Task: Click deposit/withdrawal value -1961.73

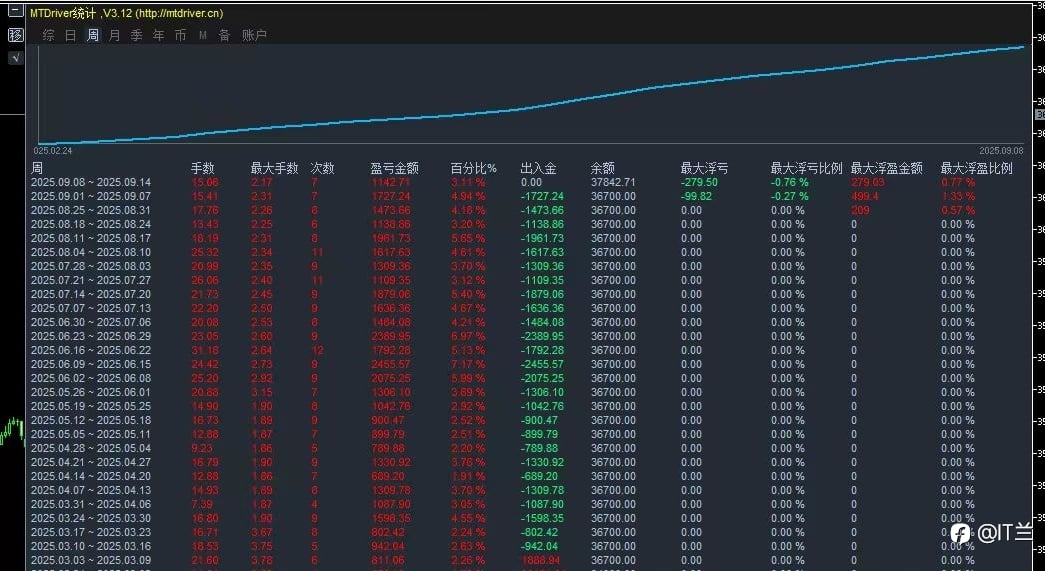Action: point(542,239)
